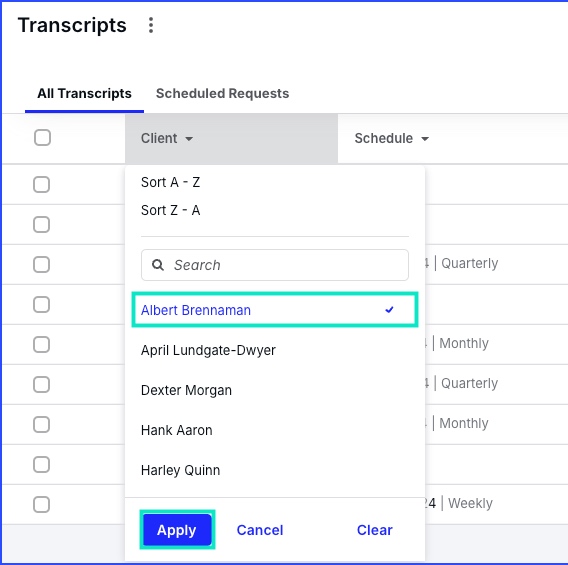Viewport: 568px width, 565px height.
Task: Click the checkmark beside Albert Brennaman
Action: click(x=389, y=310)
